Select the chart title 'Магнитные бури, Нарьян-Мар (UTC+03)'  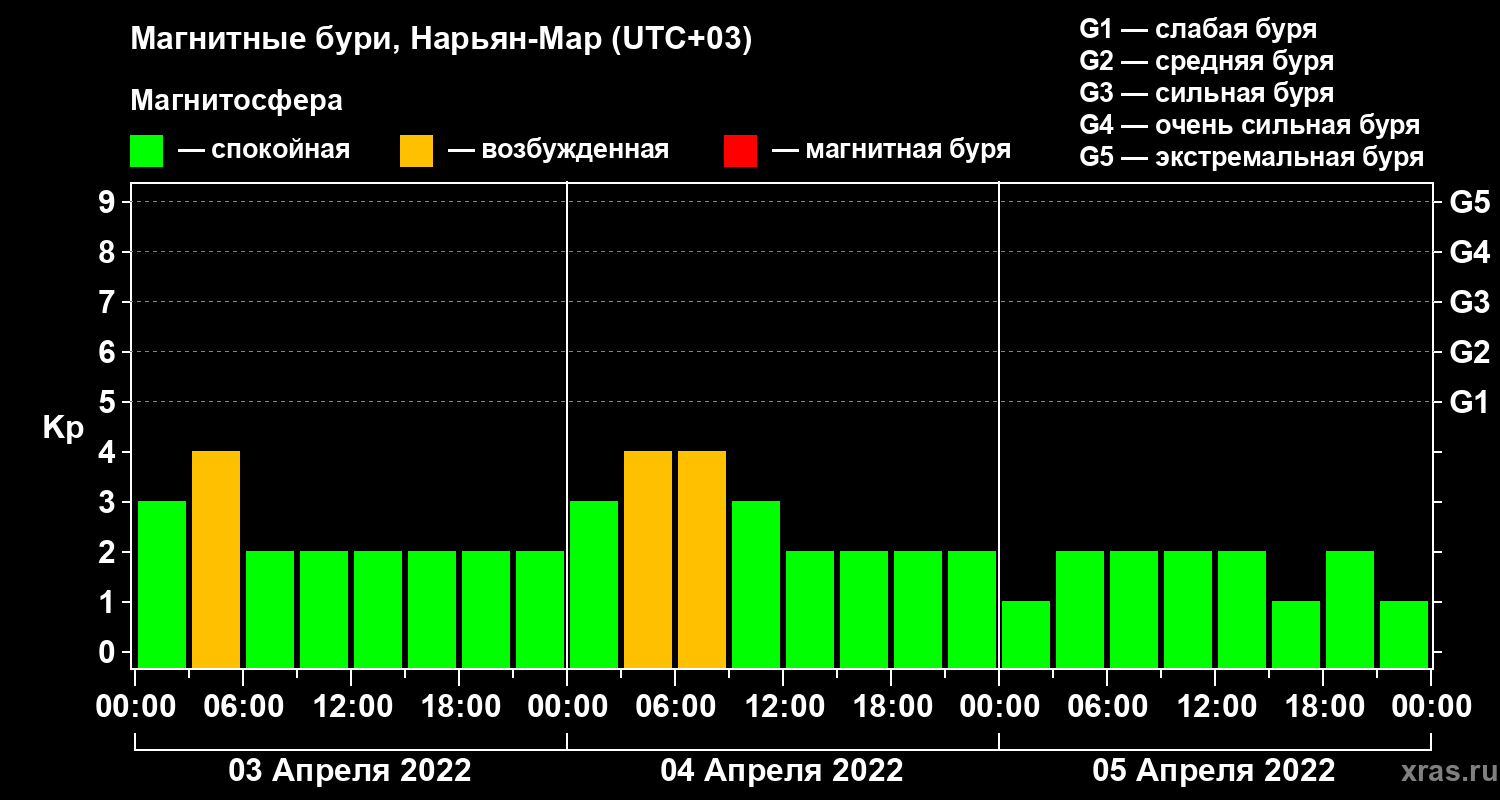pyautogui.click(x=441, y=40)
